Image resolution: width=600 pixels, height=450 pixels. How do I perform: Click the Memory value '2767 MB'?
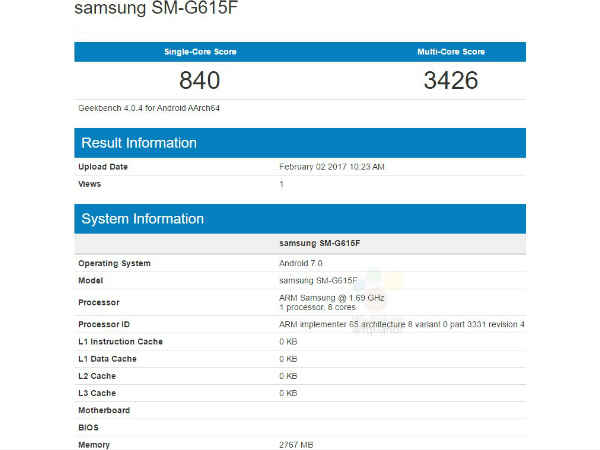pyautogui.click(x=296, y=445)
